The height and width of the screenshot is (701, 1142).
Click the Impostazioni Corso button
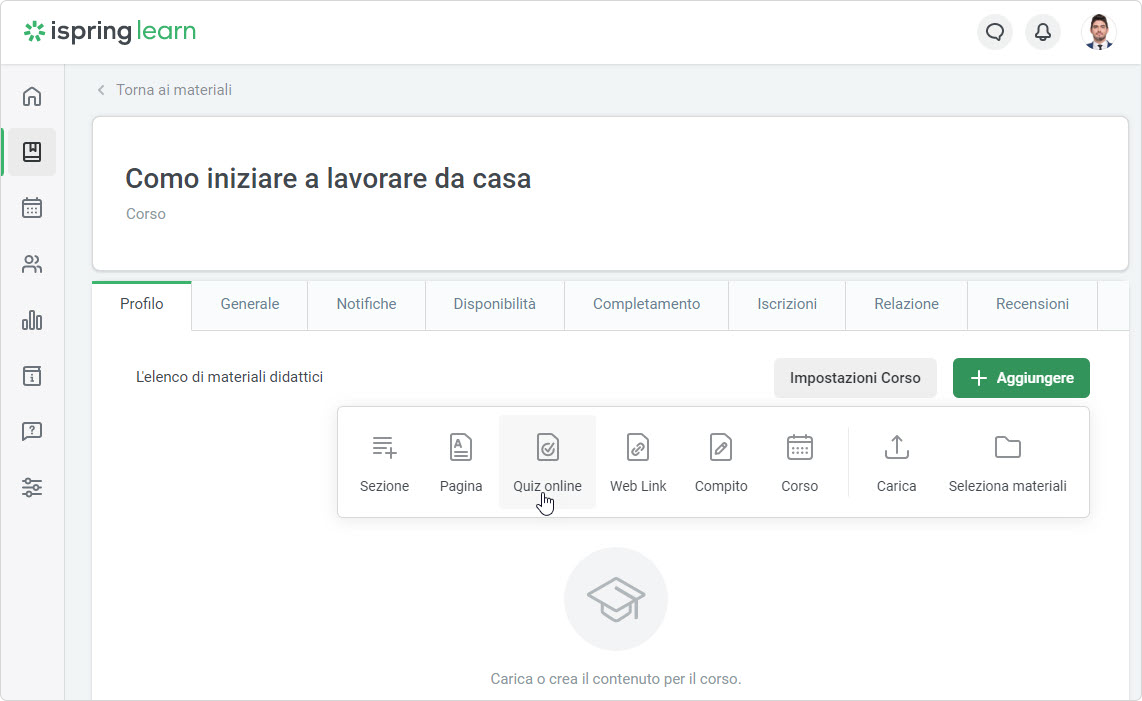855,378
